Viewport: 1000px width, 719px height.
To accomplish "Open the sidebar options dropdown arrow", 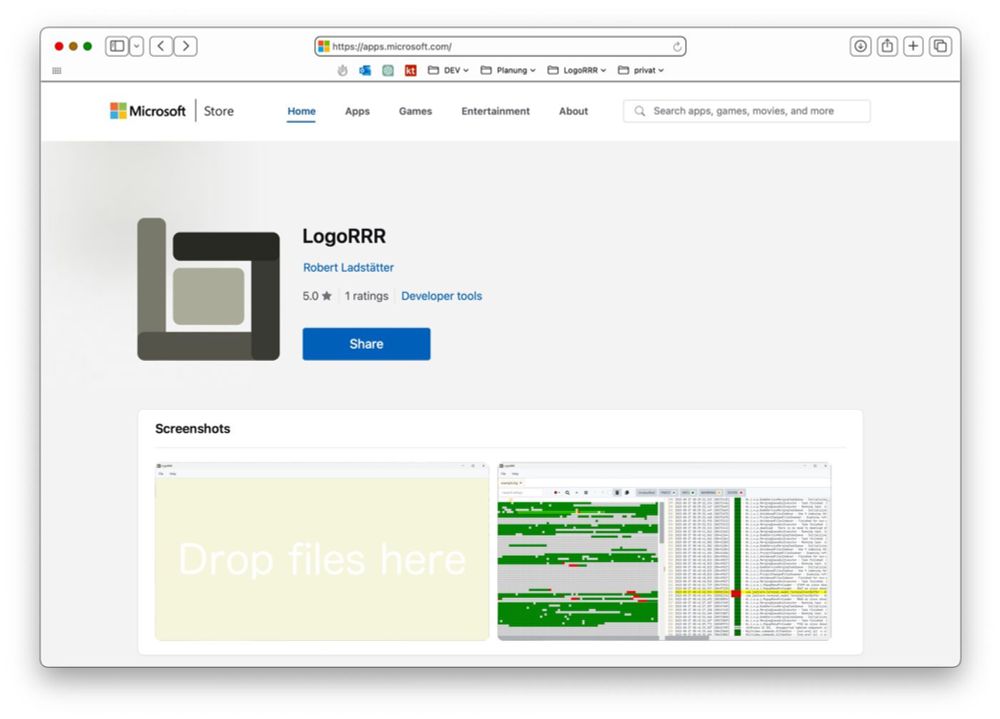I will point(136,46).
